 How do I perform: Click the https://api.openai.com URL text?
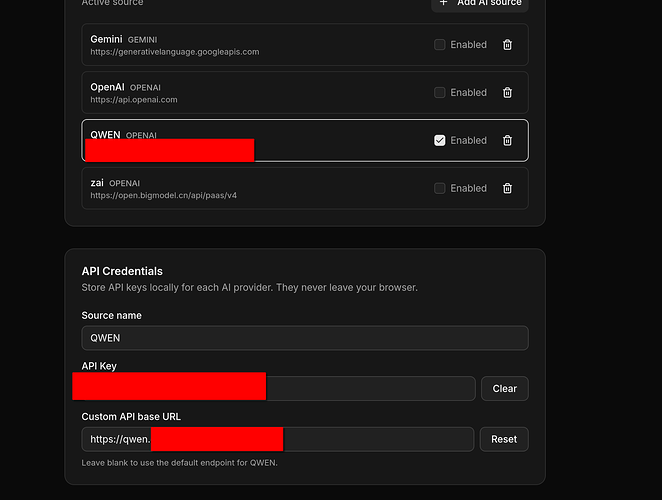tap(134, 100)
